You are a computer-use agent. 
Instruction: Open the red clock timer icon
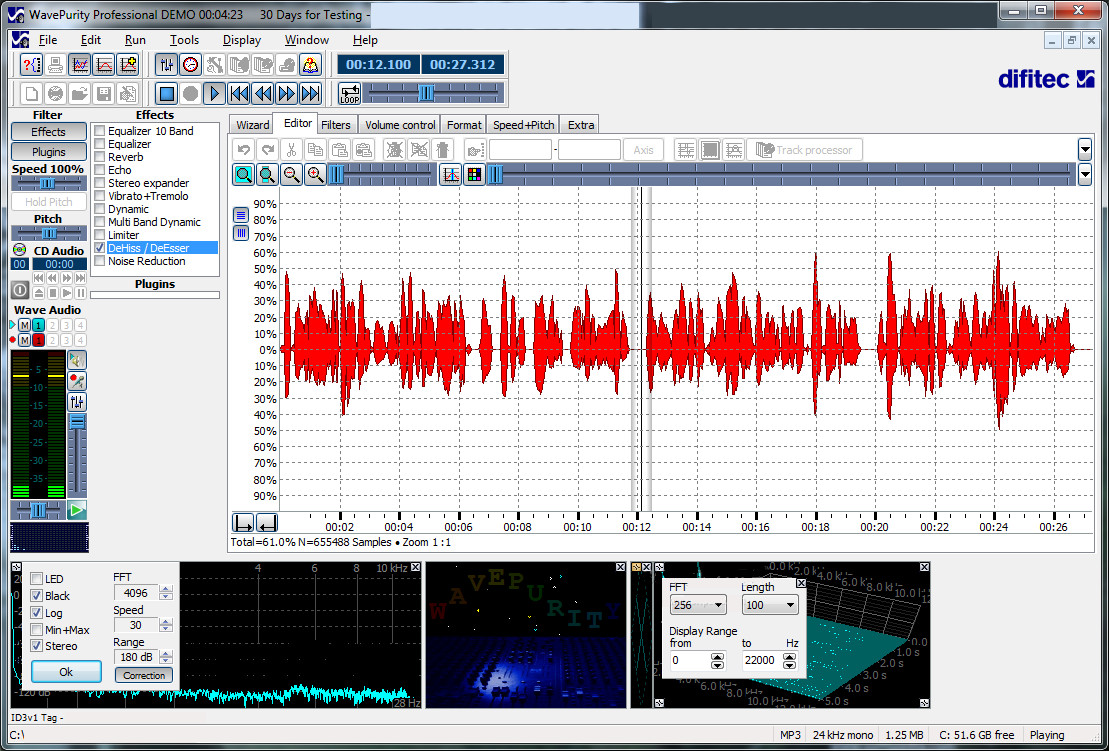[x=191, y=65]
